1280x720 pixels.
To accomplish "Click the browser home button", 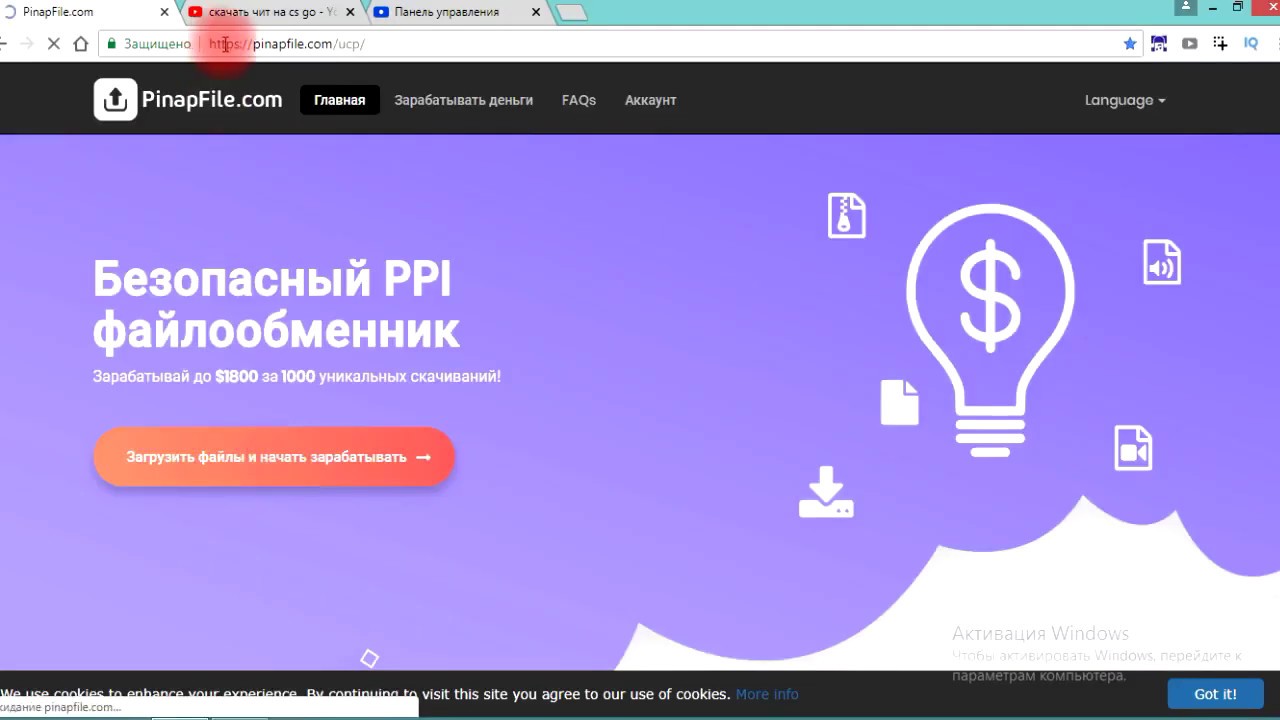I will [81, 44].
